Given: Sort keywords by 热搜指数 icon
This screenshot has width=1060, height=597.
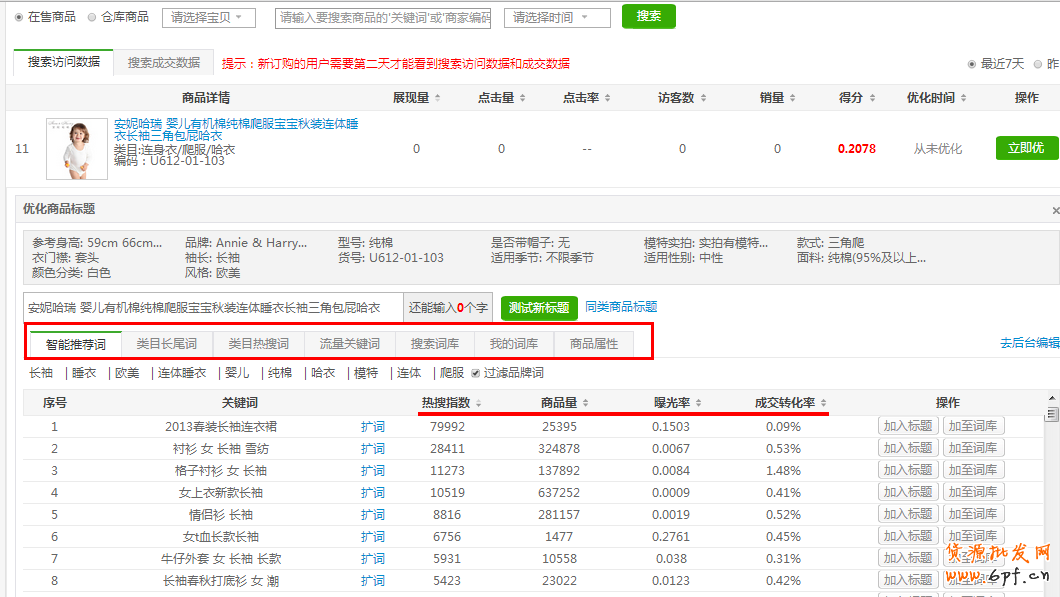Looking at the screenshot, I should (x=479, y=403).
